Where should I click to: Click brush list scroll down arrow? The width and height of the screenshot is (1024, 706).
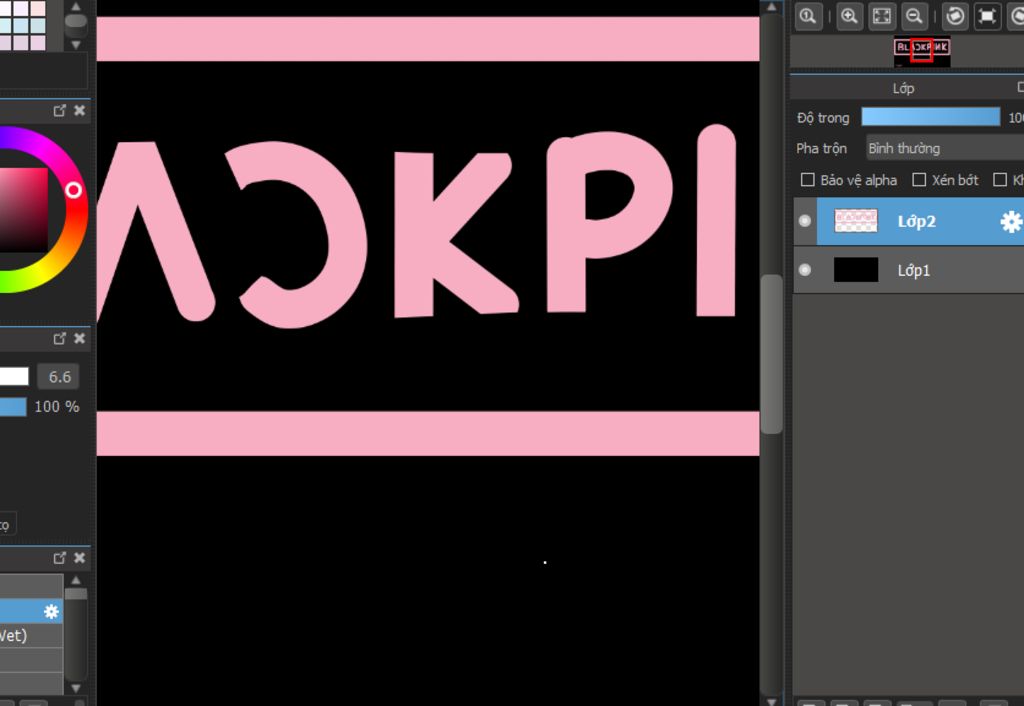pos(76,688)
